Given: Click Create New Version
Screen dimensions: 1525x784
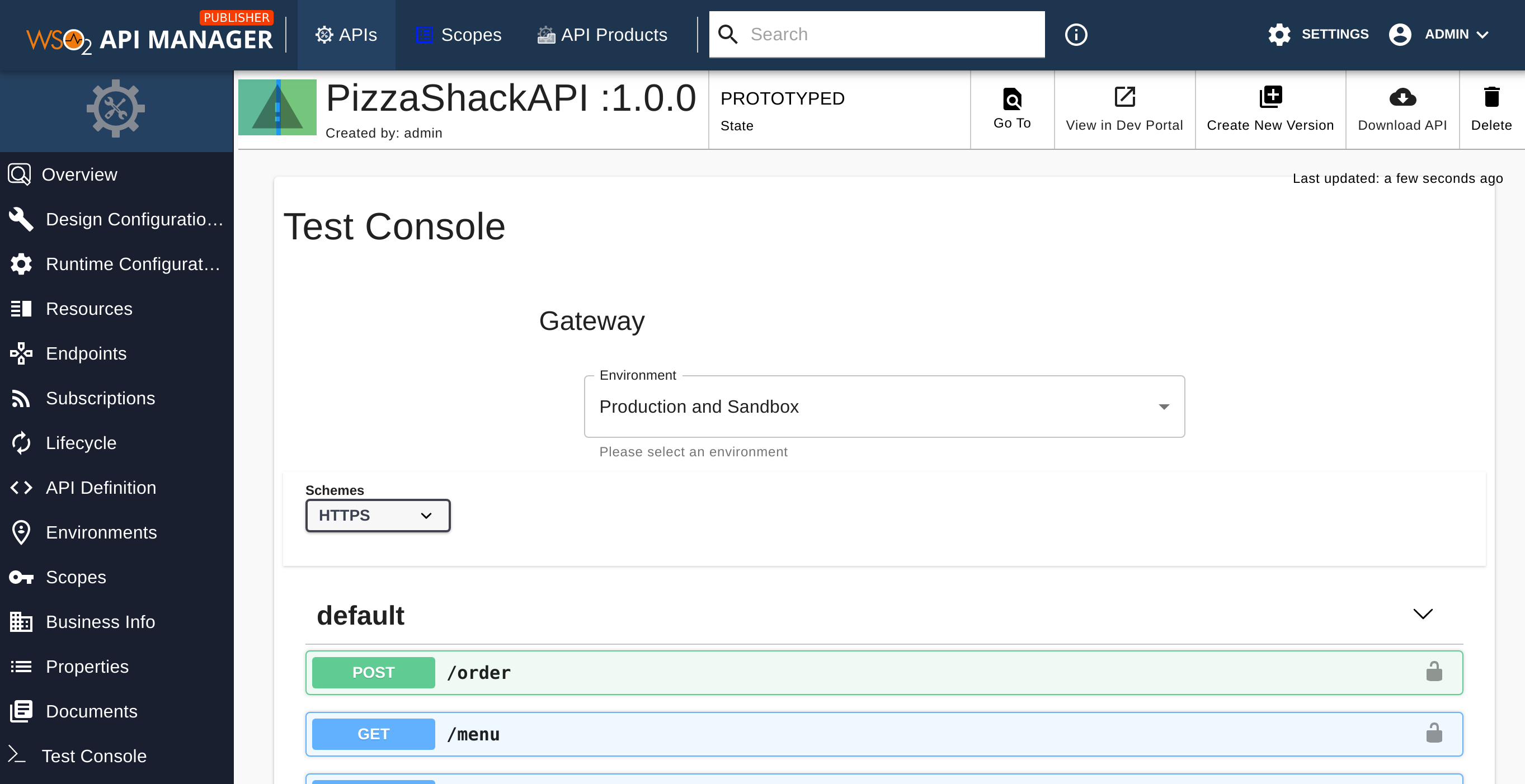Looking at the screenshot, I should 1270,110.
